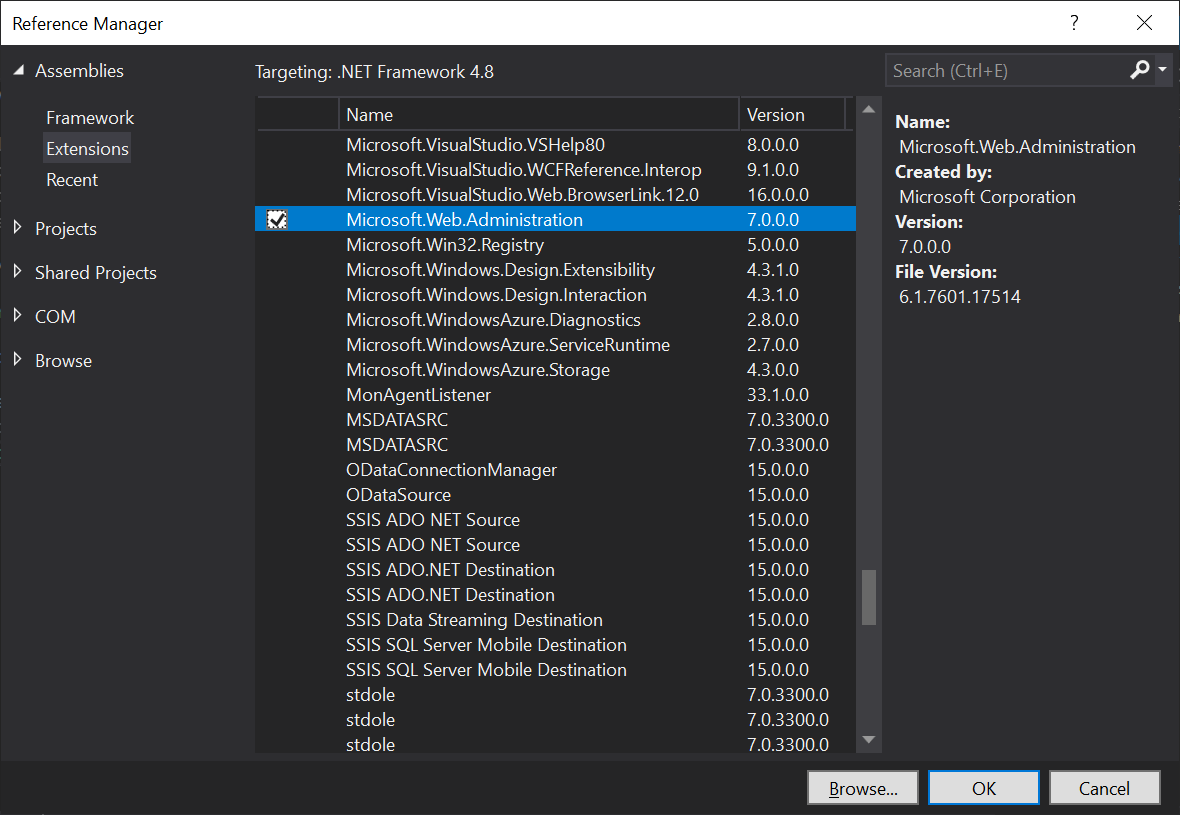This screenshot has width=1180, height=815.
Task: Switch to the Recent category
Action: point(72,180)
